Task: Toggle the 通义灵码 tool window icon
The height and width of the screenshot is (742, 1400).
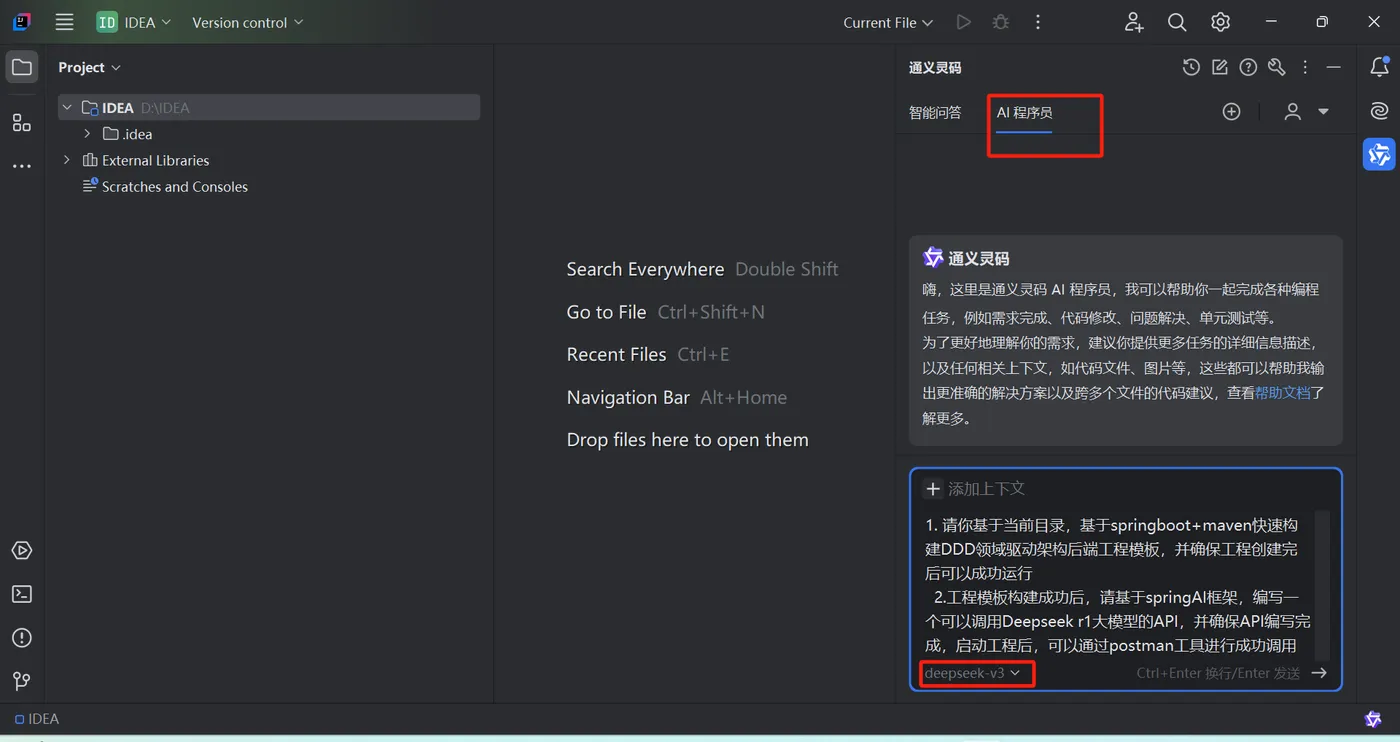Action: point(1379,154)
